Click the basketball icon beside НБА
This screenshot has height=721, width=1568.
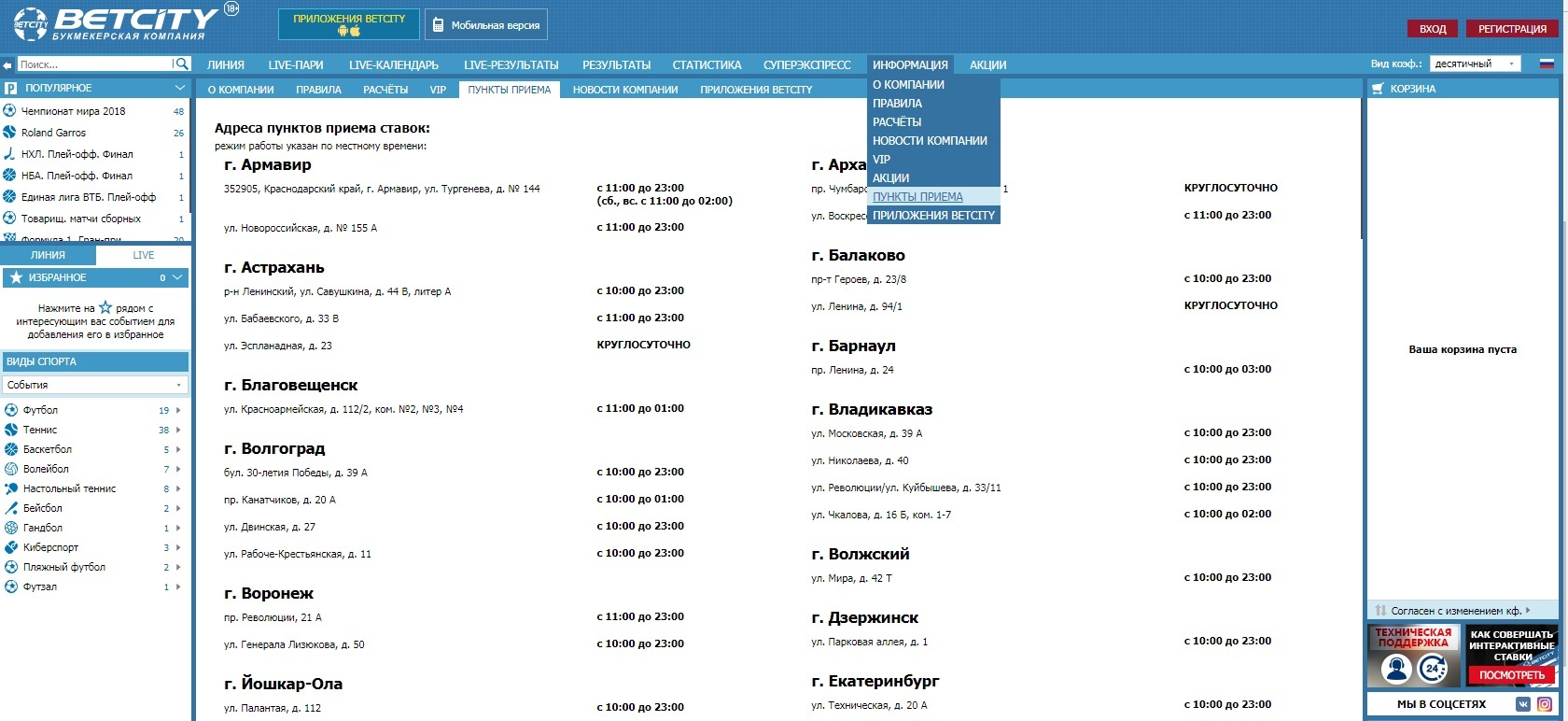10,176
